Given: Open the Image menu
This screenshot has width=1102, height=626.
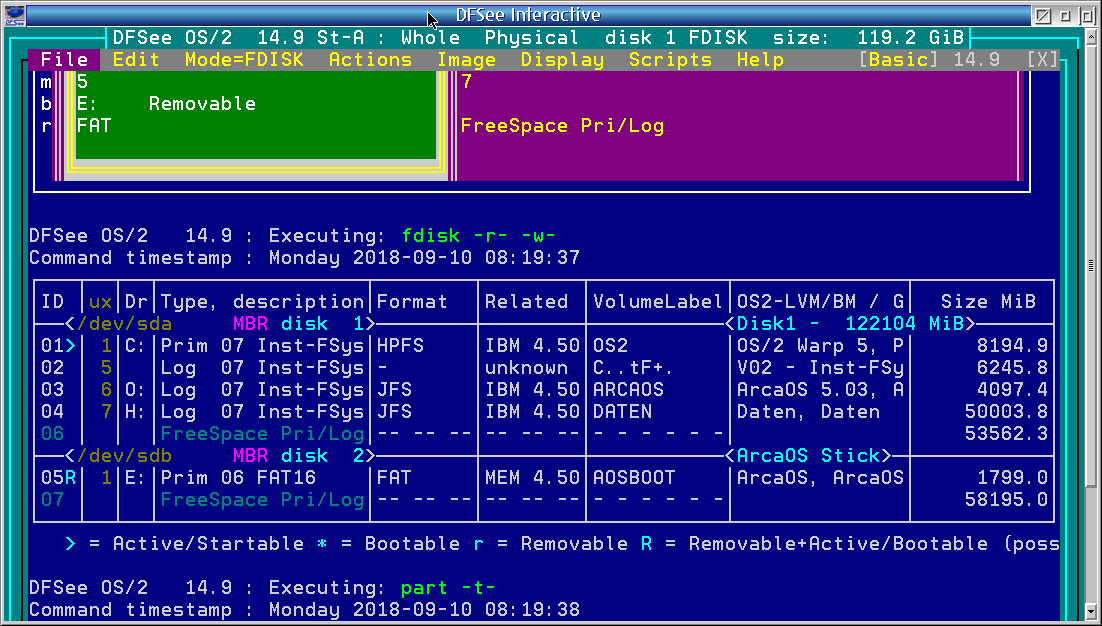Looking at the screenshot, I should click(467, 60).
